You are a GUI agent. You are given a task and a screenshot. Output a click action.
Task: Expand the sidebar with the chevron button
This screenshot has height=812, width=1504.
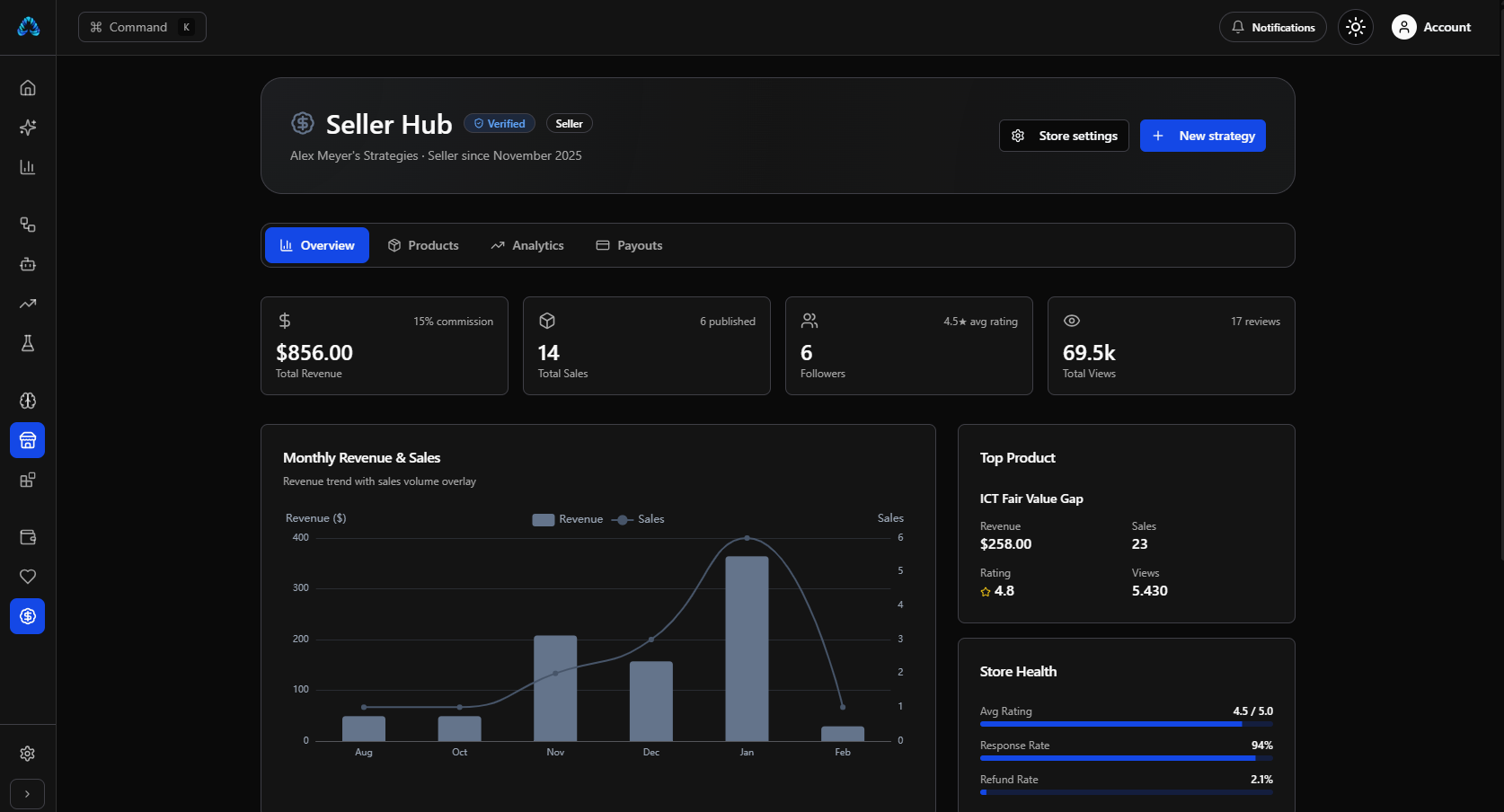[28, 794]
